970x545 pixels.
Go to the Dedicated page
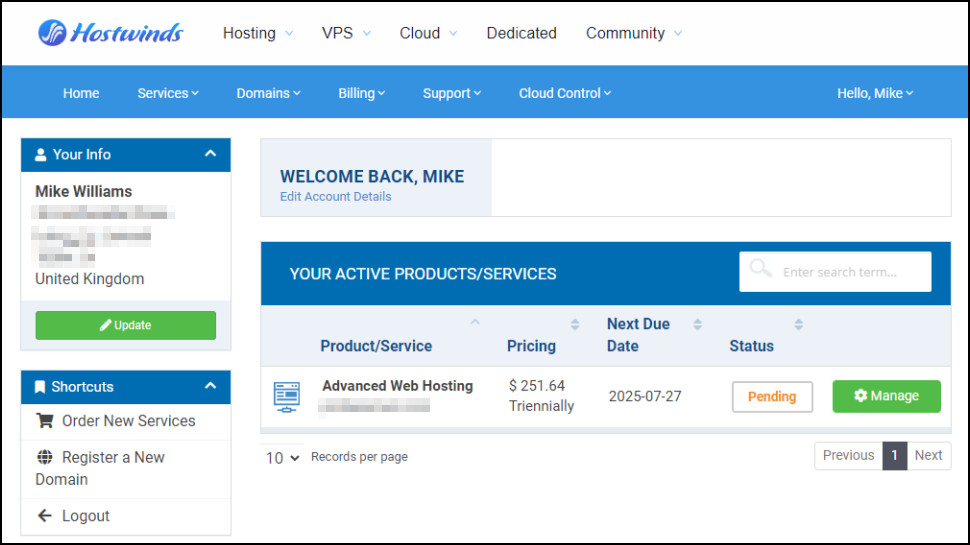tap(521, 33)
